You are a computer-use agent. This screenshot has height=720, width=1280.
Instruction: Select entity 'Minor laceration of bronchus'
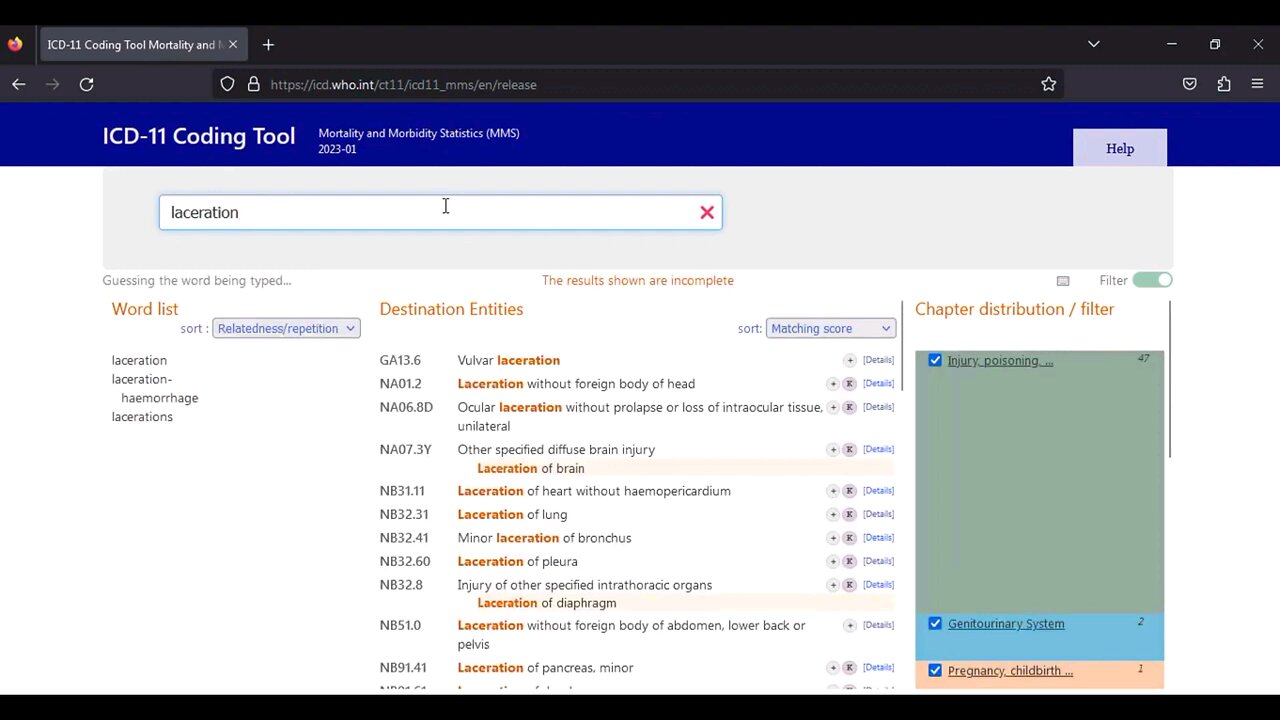544,538
